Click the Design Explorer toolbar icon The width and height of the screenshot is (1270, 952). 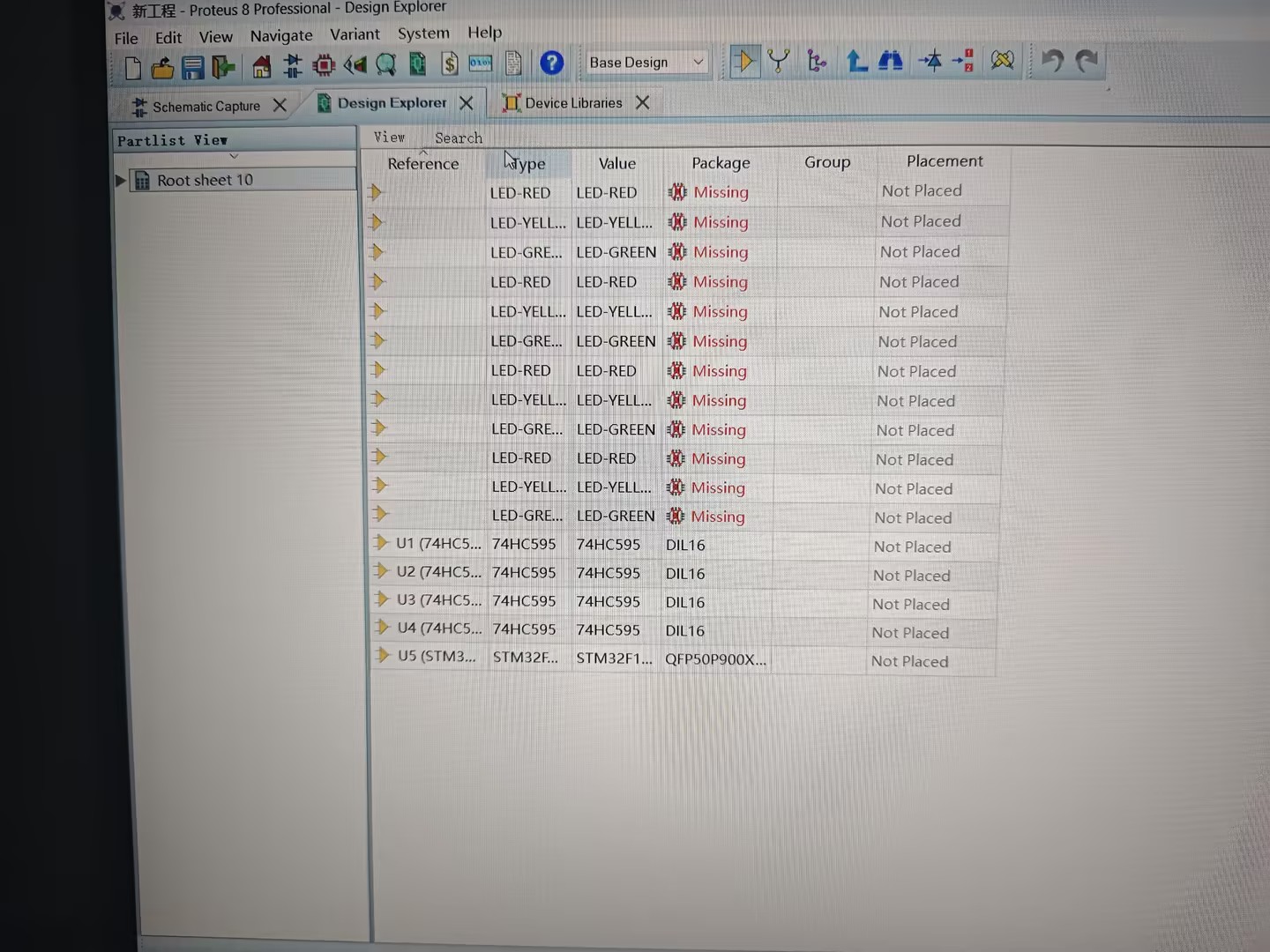417,63
